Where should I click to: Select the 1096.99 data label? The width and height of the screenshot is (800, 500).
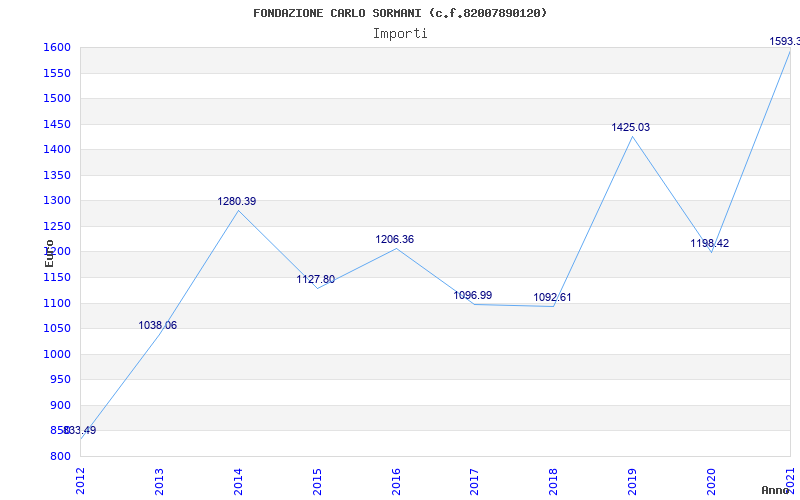tap(473, 295)
